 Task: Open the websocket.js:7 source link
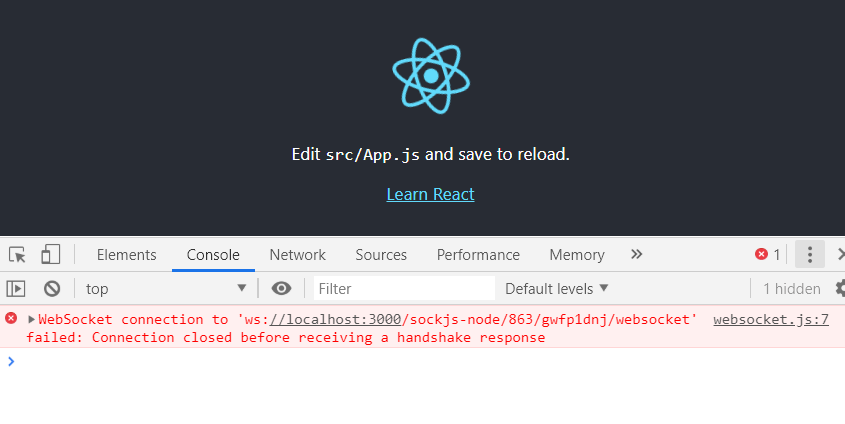coord(771,319)
